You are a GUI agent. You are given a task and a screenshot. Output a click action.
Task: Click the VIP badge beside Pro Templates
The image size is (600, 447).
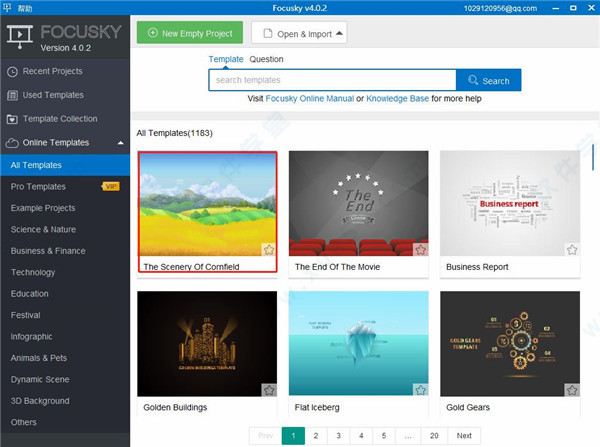click(x=110, y=186)
